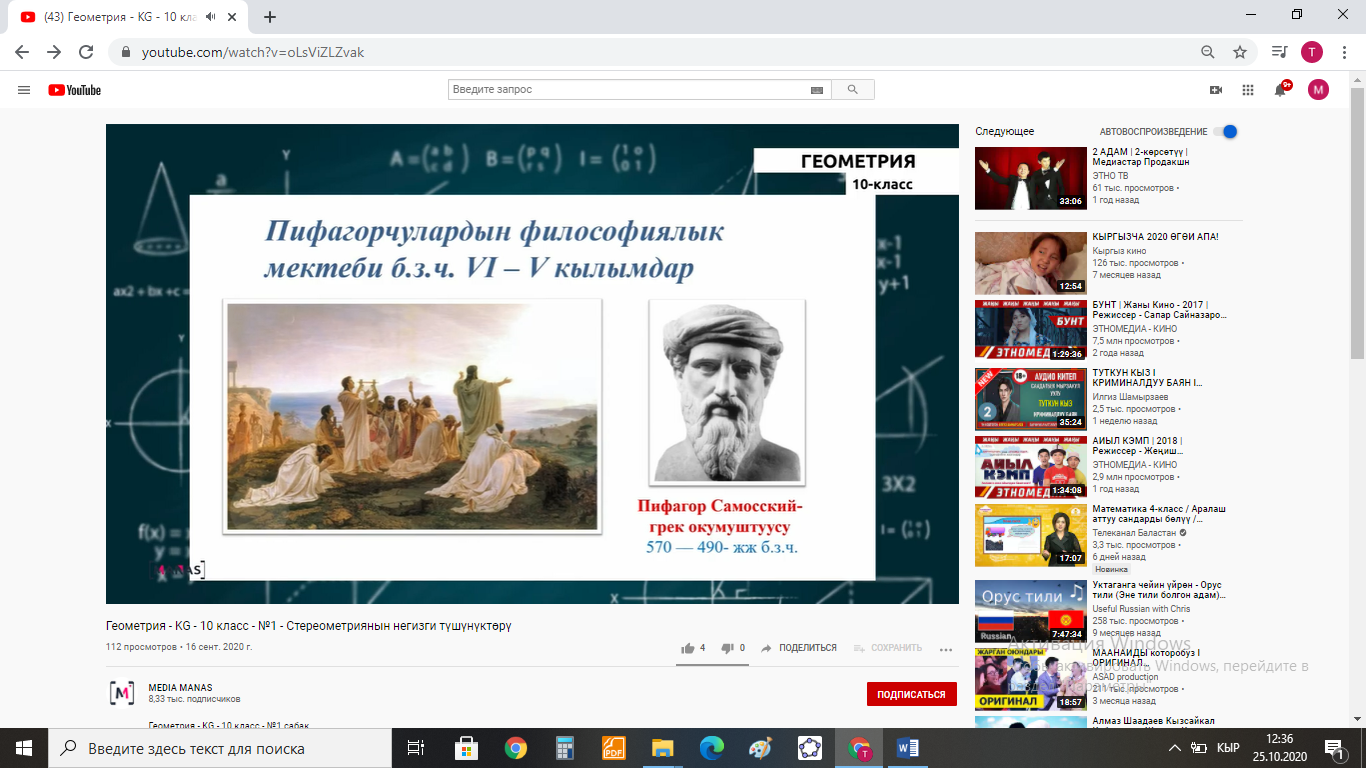Image resolution: width=1366 pixels, height=768 pixels.
Task: Switch the КЫР keyboard language indicator
Action: point(1229,748)
